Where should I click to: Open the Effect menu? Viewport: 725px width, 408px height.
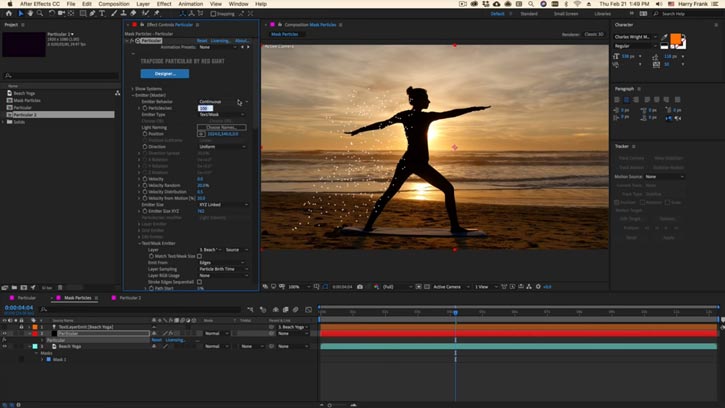pyautogui.click(x=164, y=4)
